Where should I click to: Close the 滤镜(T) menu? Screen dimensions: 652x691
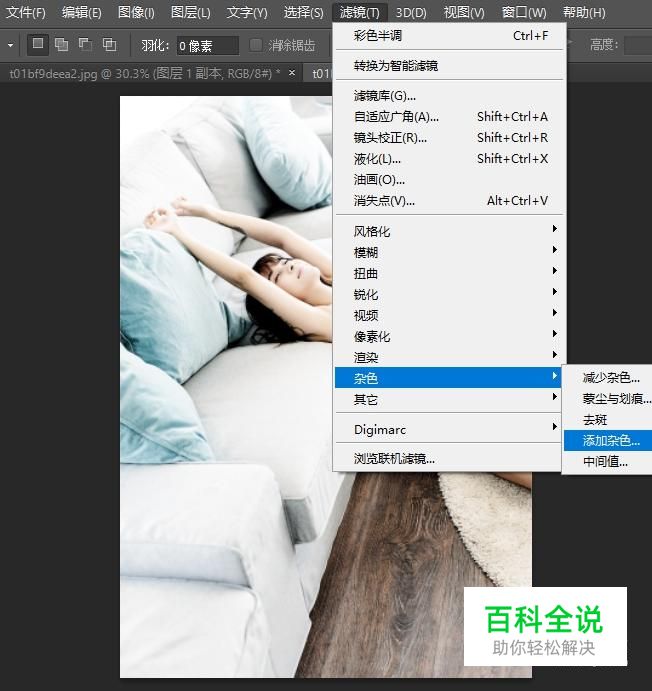coord(359,12)
